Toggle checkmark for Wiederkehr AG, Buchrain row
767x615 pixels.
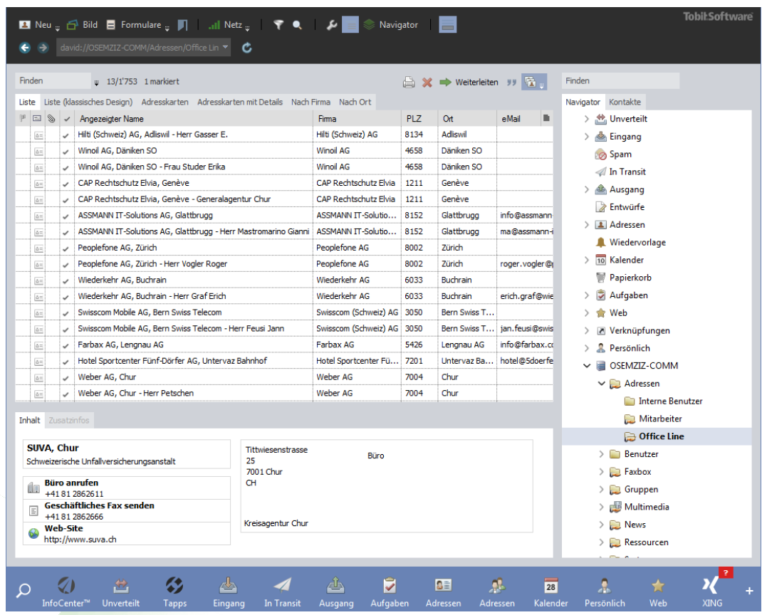(x=66, y=281)
